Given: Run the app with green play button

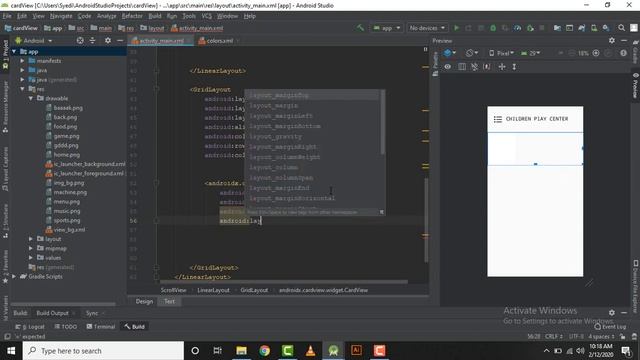Looking at the screenshot, I should coord(457,28).
